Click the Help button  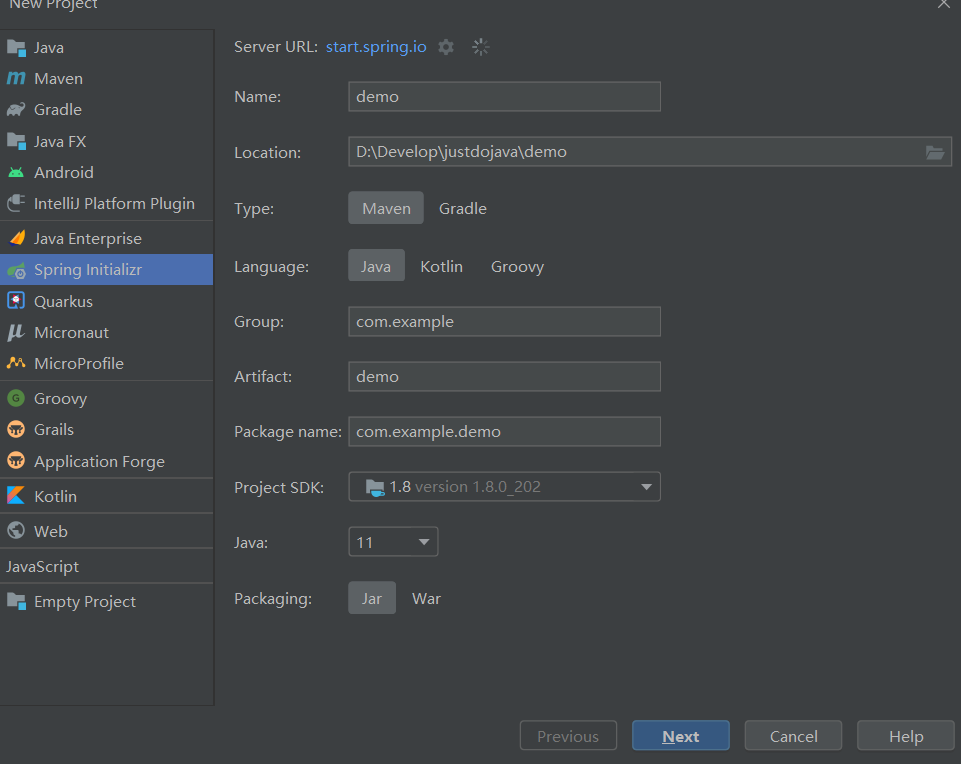[906, 736]
